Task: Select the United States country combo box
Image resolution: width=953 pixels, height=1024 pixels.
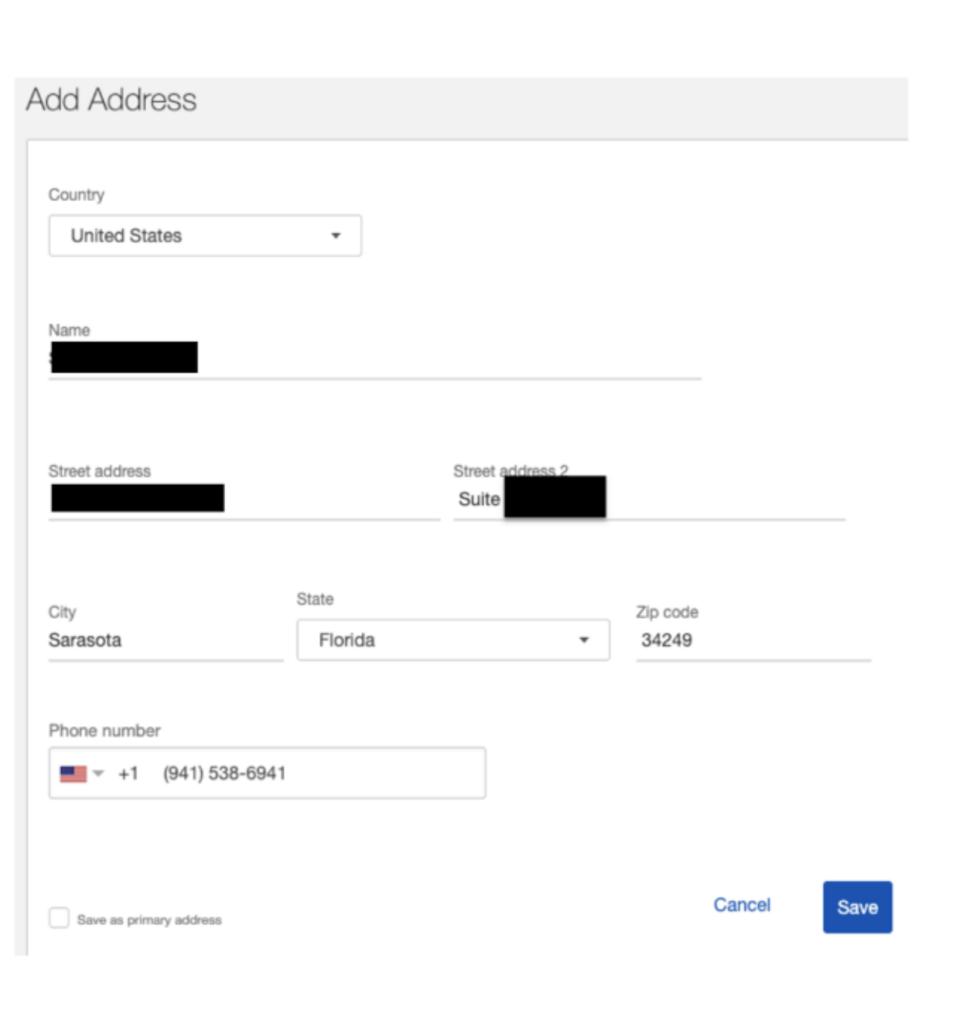Action: point(204,236)
